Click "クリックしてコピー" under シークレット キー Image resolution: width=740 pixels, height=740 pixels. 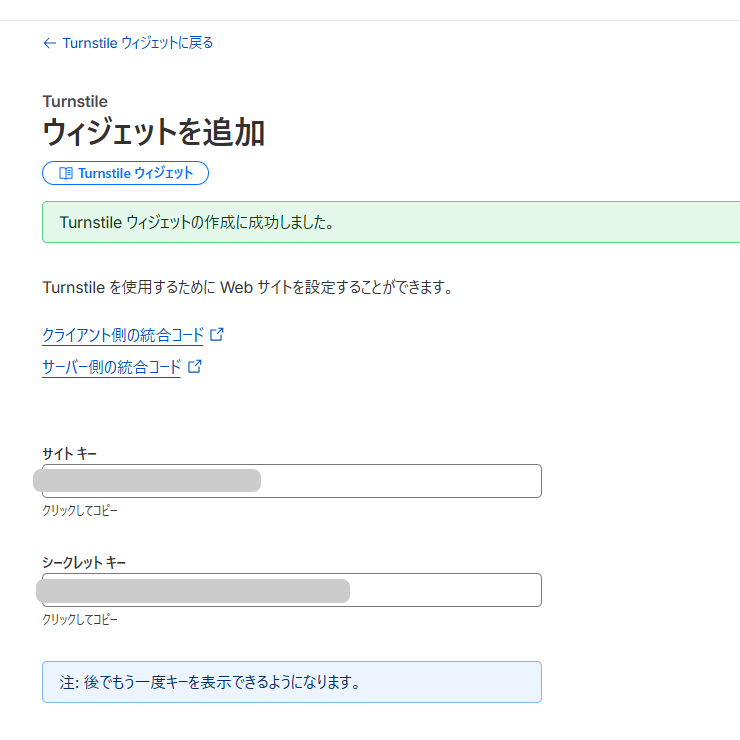pos(79,620)
